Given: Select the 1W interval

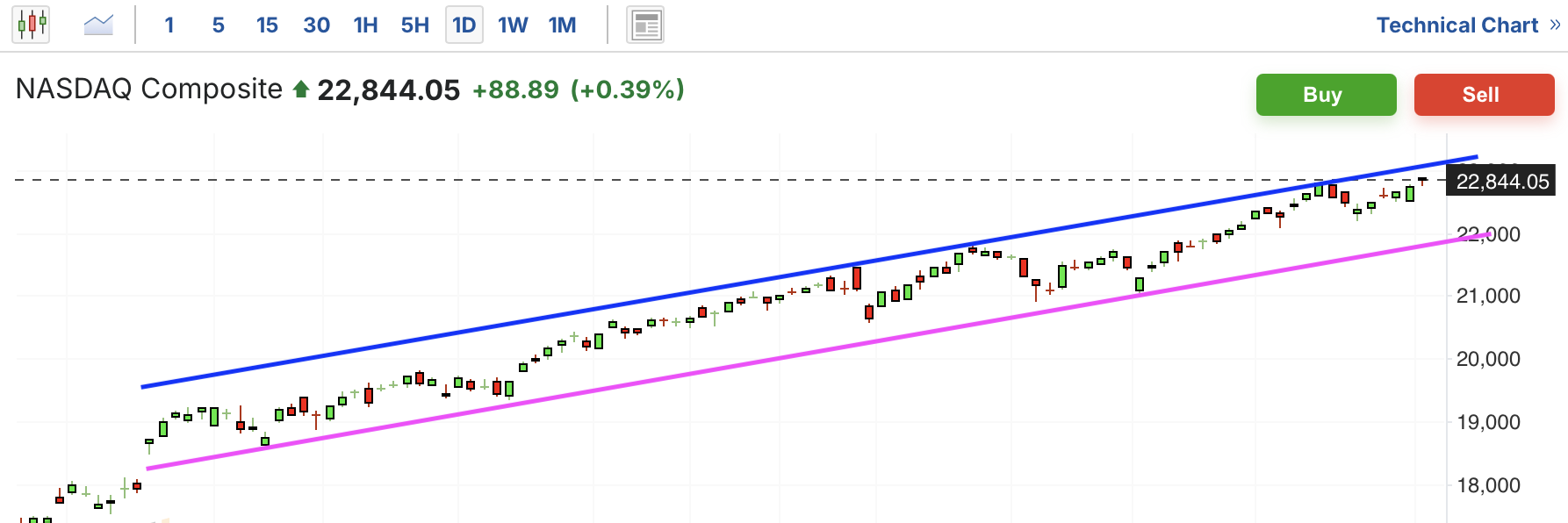Looking at the screenshot, I should tap(513, 25).
